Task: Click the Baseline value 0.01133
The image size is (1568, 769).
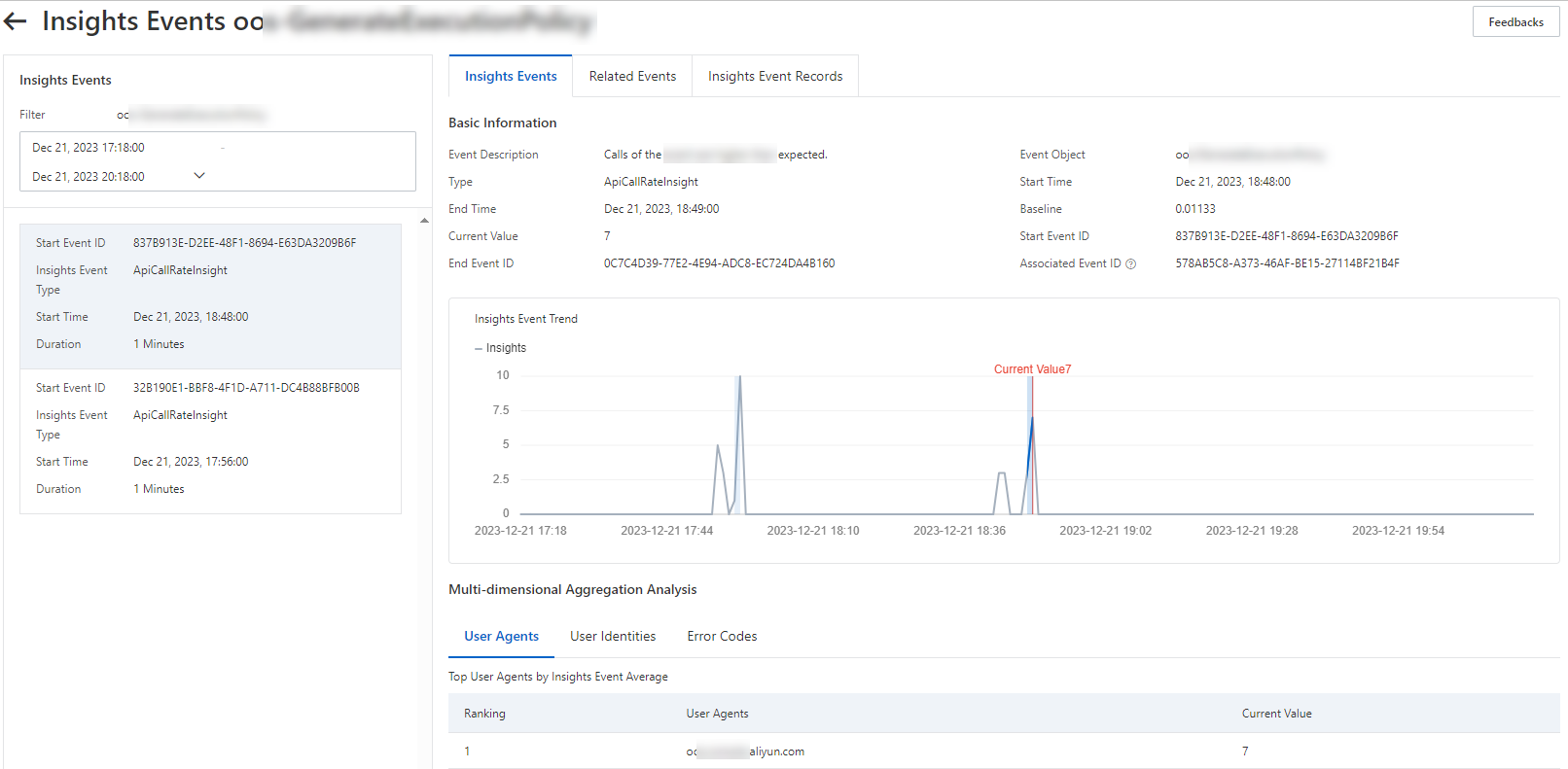Action: pos(1195,209)
